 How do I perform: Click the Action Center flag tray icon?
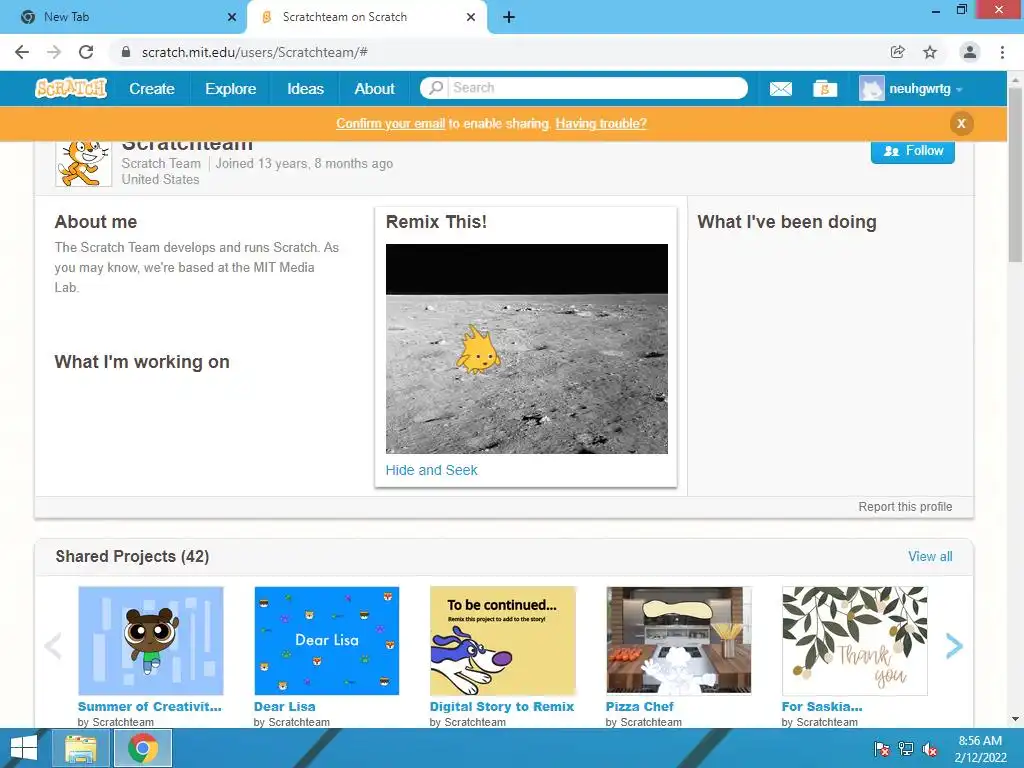(x=882, y=749)
